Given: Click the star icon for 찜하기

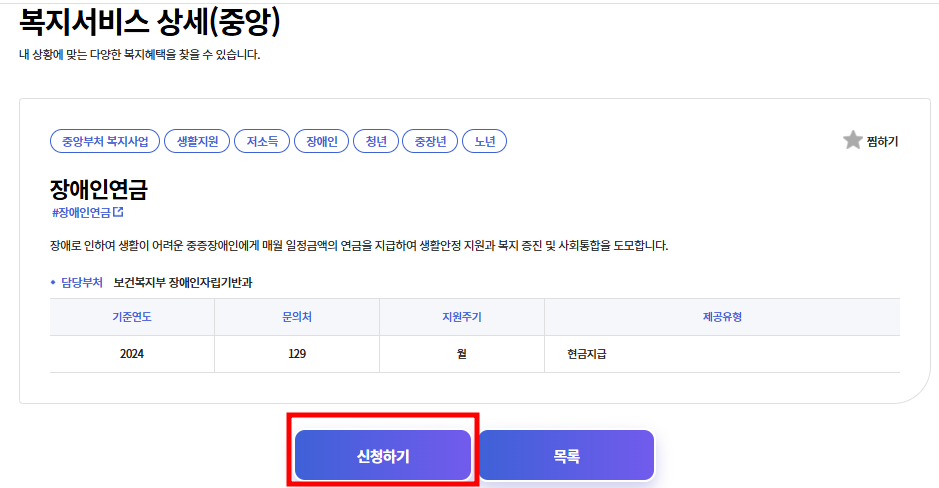Looking at the screenshot, I should point(852,141).
